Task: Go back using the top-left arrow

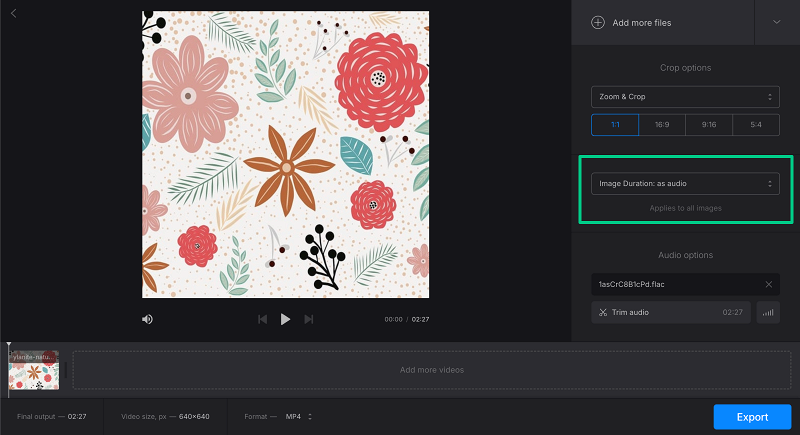Action: (x=14, y=13)
